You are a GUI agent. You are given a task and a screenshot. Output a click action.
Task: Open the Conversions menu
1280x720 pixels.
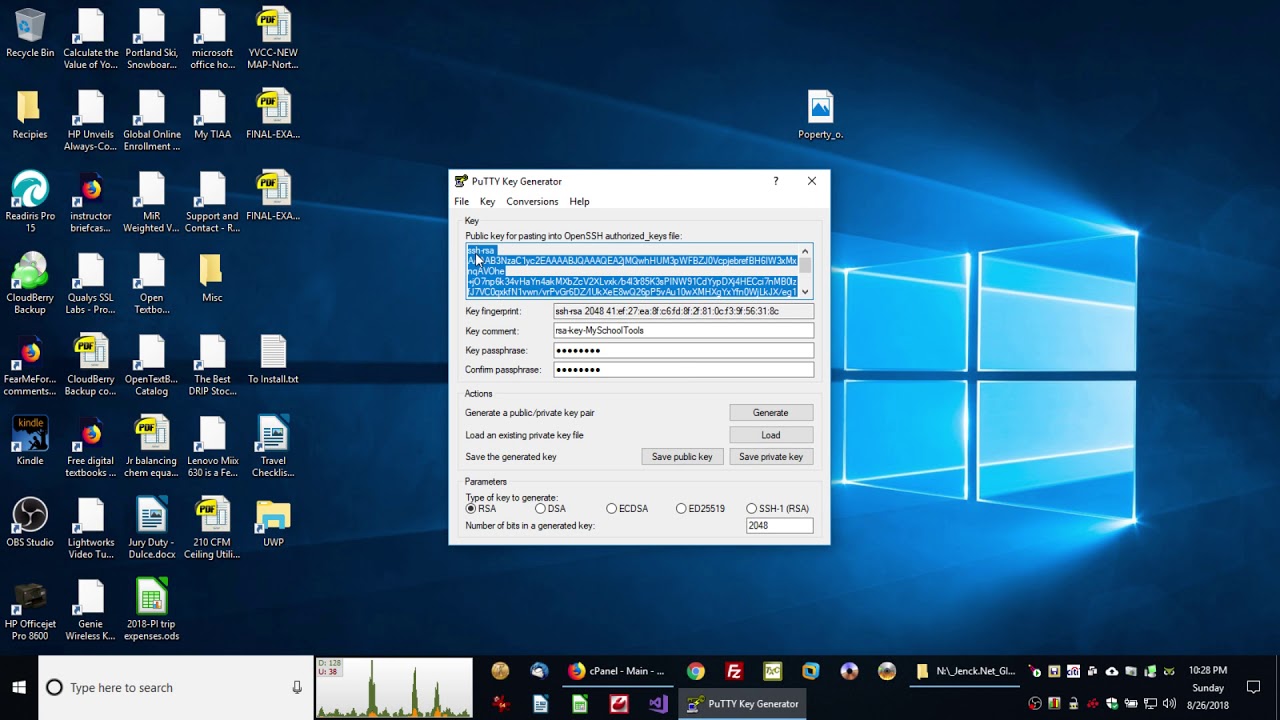tap(532, 201)
